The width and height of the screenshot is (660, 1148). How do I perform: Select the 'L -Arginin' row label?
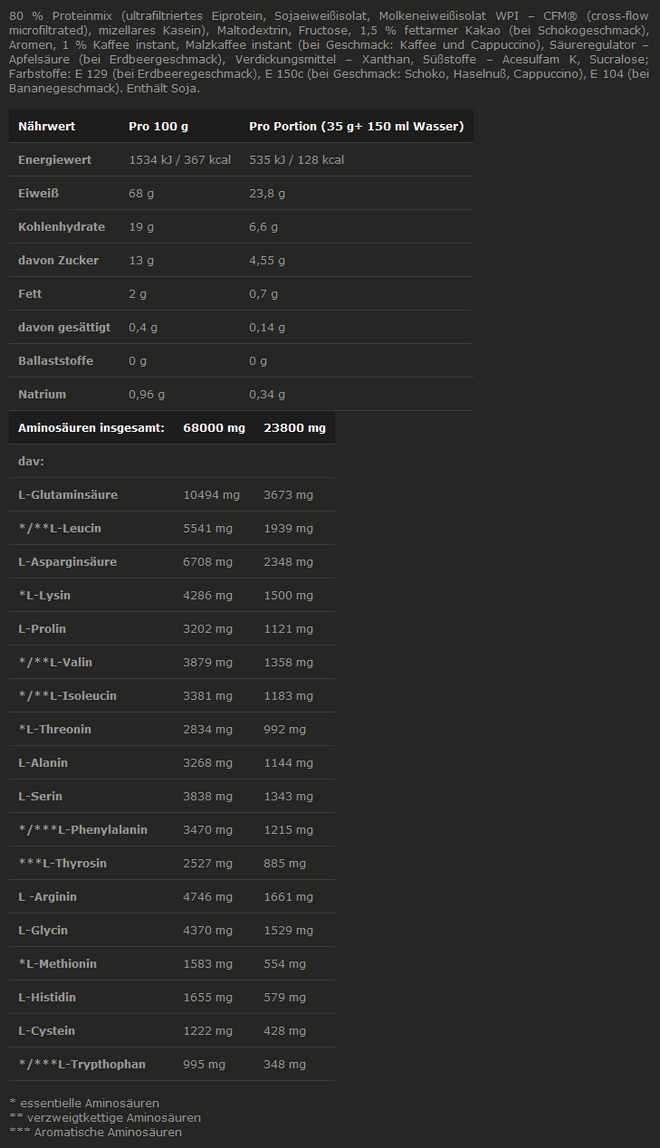click(48, 896)
